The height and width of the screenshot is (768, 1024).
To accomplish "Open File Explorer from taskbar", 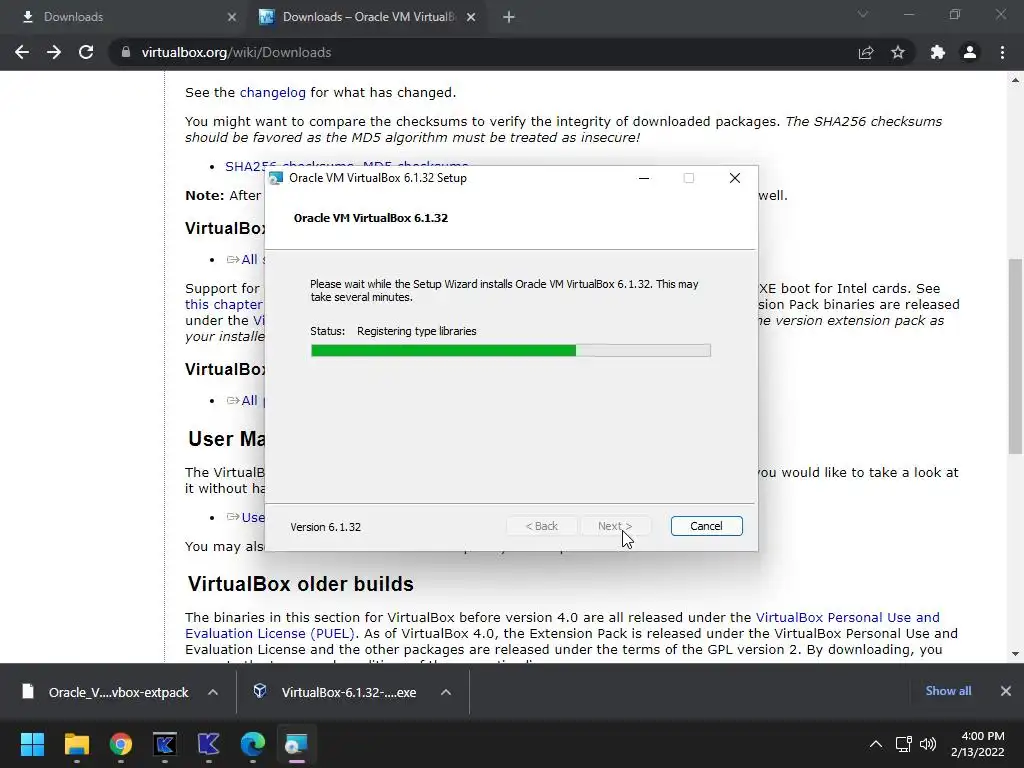I will coord(76,744).
